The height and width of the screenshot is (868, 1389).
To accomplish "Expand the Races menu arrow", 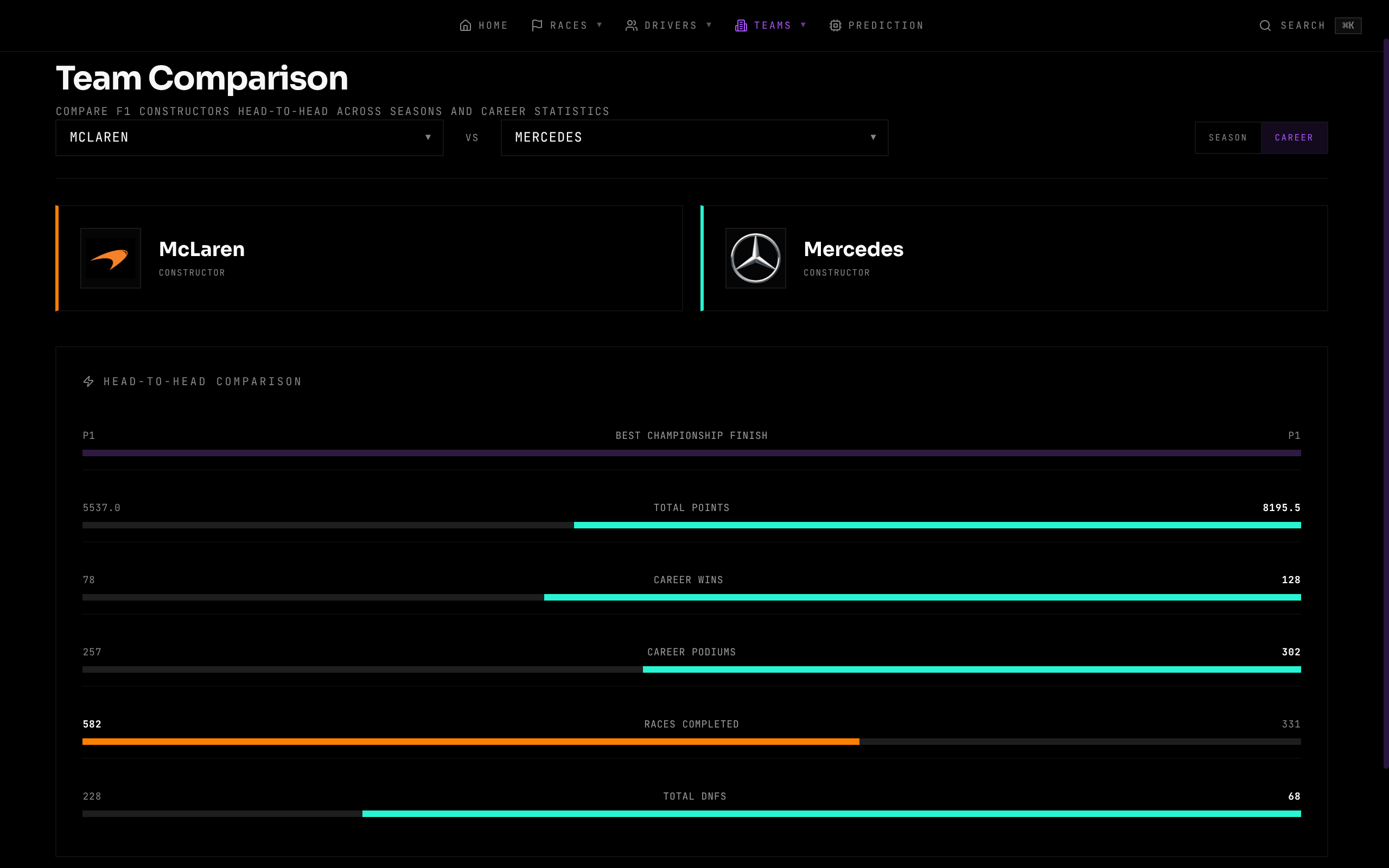I will 599,25.
